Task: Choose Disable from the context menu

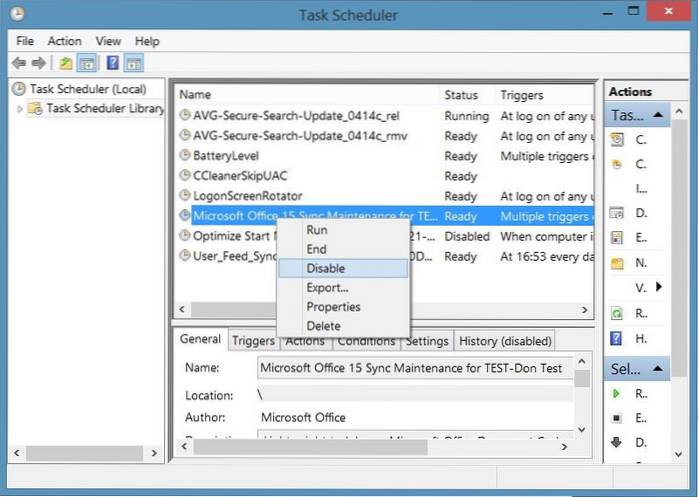Action: click(326, 268)
